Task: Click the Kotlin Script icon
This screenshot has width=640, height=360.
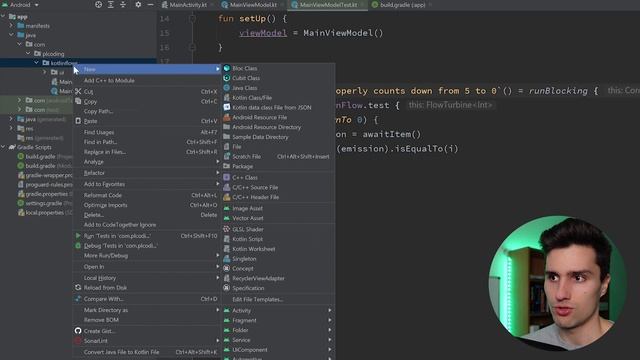Action: point(227,239)
